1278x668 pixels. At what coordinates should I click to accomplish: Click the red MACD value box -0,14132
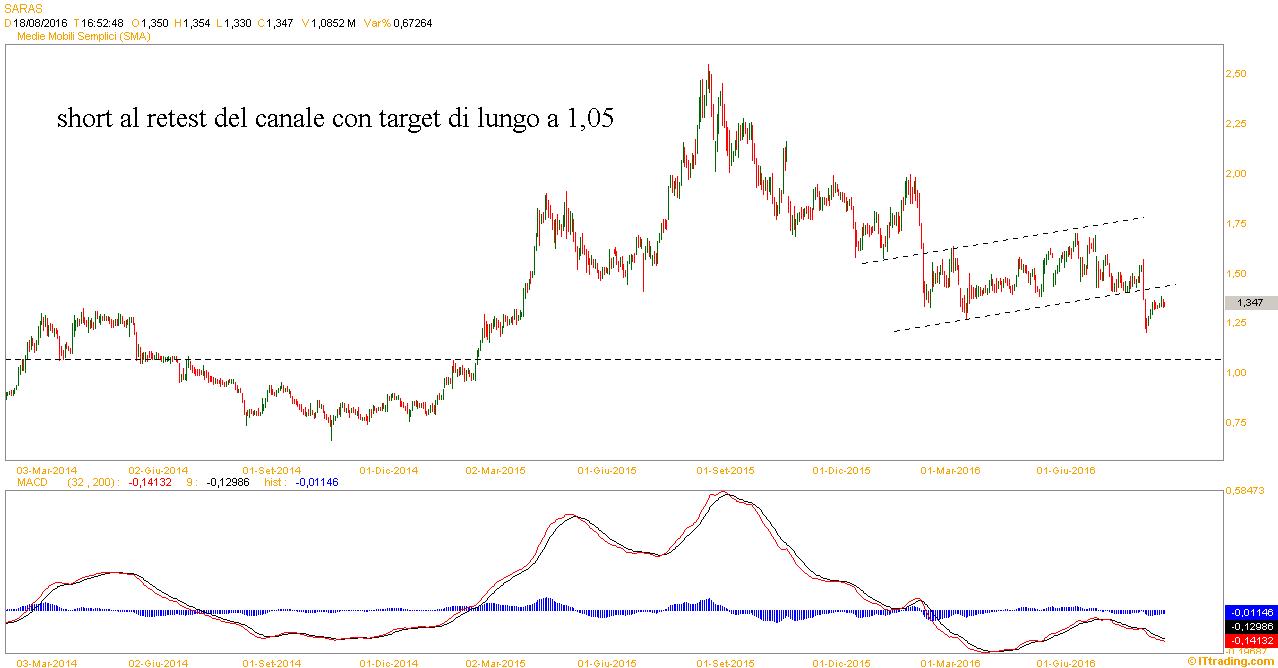point(1250,640)
